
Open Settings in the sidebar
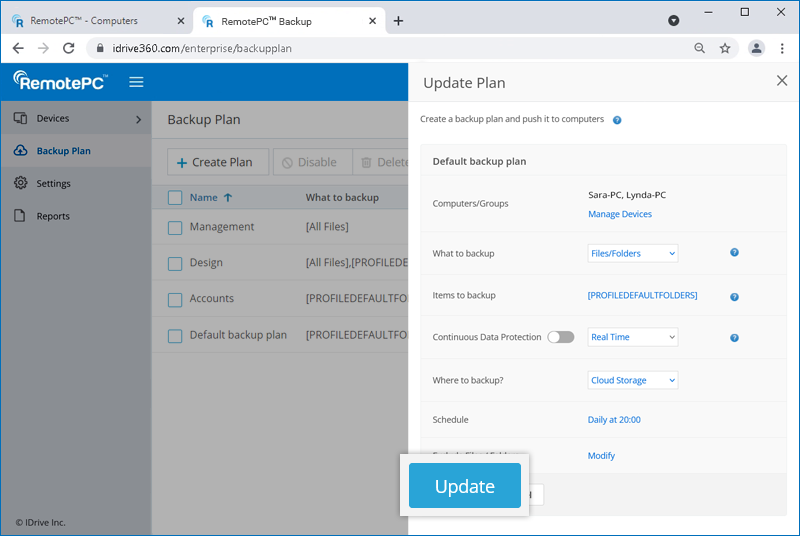pyautogui.click(x=53, y=184)
